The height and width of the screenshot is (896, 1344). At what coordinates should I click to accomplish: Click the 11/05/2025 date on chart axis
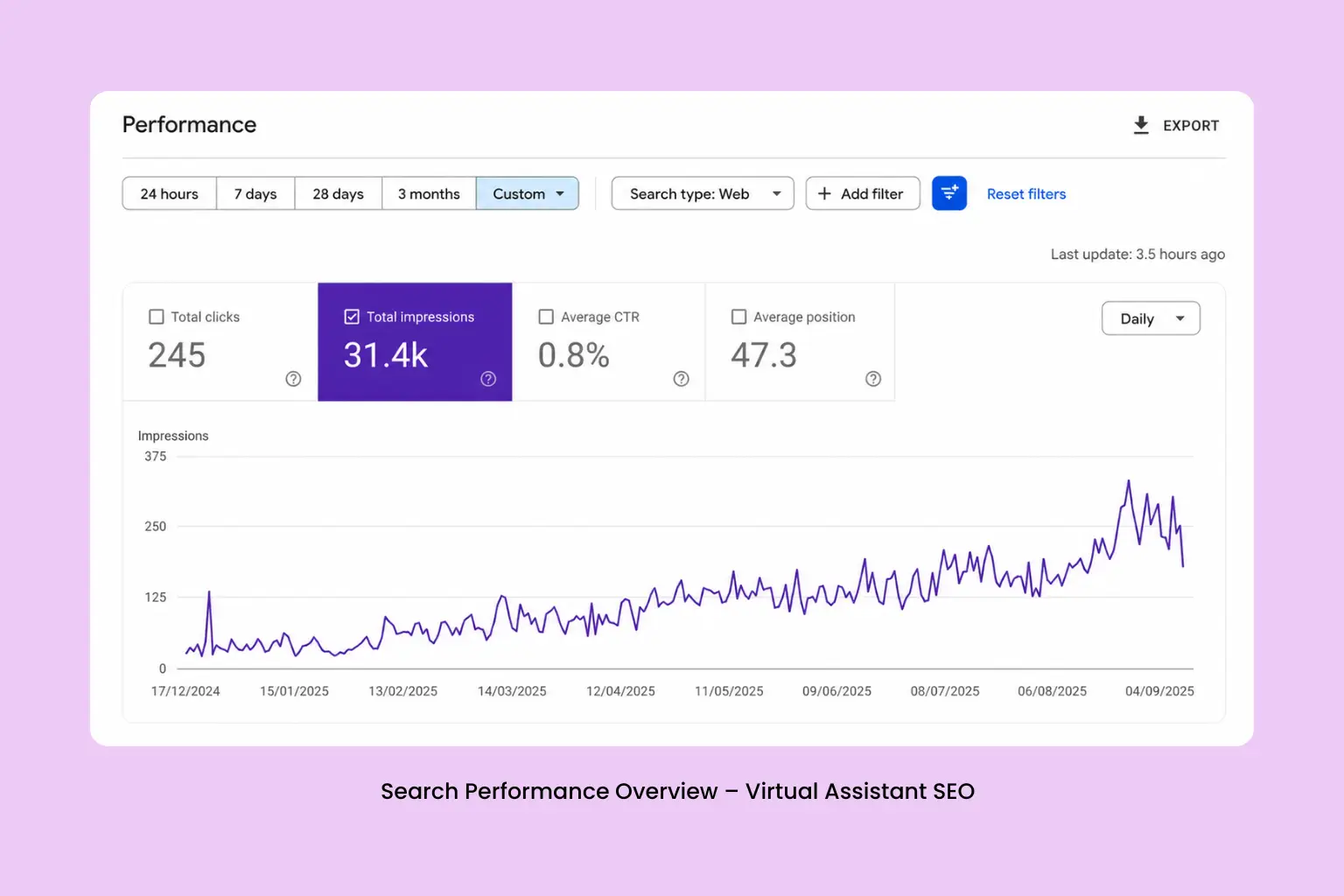[729, 691]
